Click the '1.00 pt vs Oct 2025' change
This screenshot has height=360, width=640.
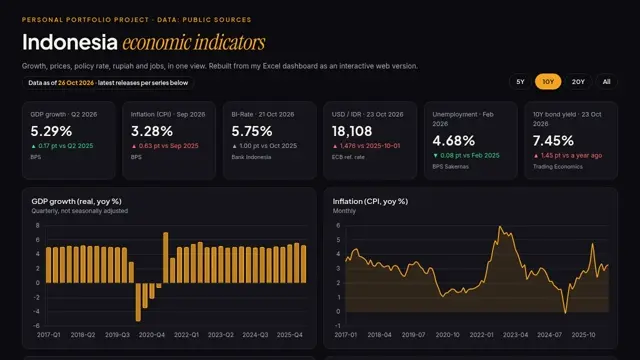pos(264,146)
